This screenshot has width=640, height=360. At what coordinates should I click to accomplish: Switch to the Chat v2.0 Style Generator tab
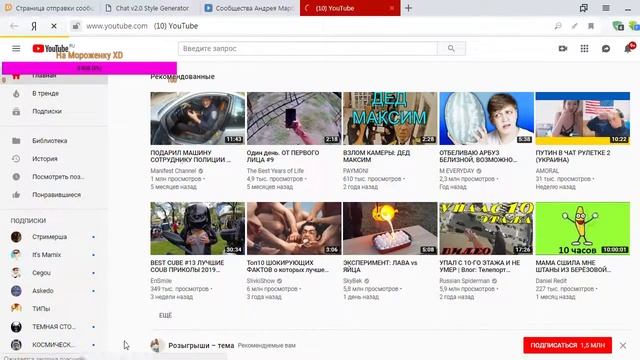(x=149, y=8)
